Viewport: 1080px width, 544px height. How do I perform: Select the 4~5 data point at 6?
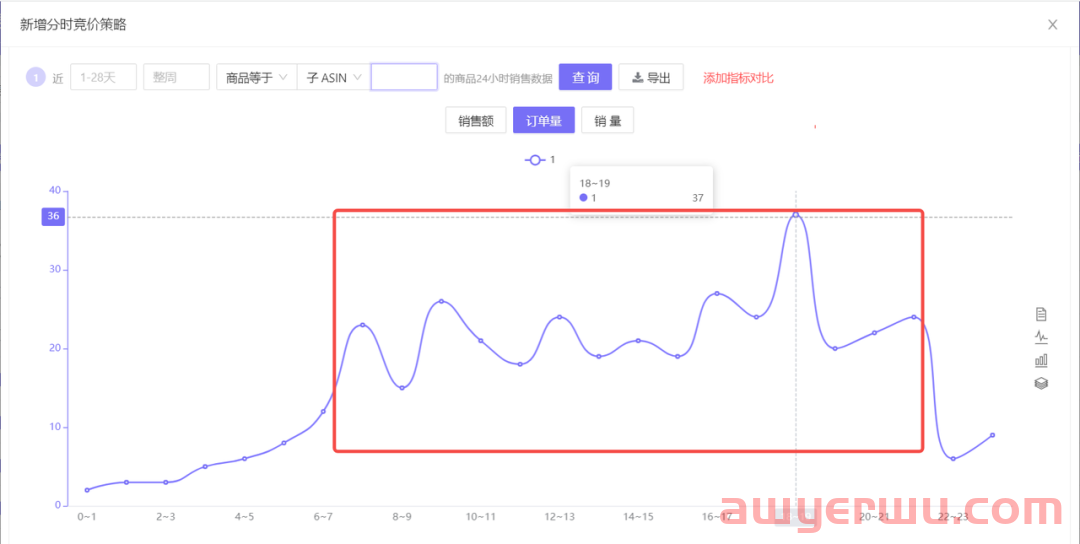pos(245,459)
